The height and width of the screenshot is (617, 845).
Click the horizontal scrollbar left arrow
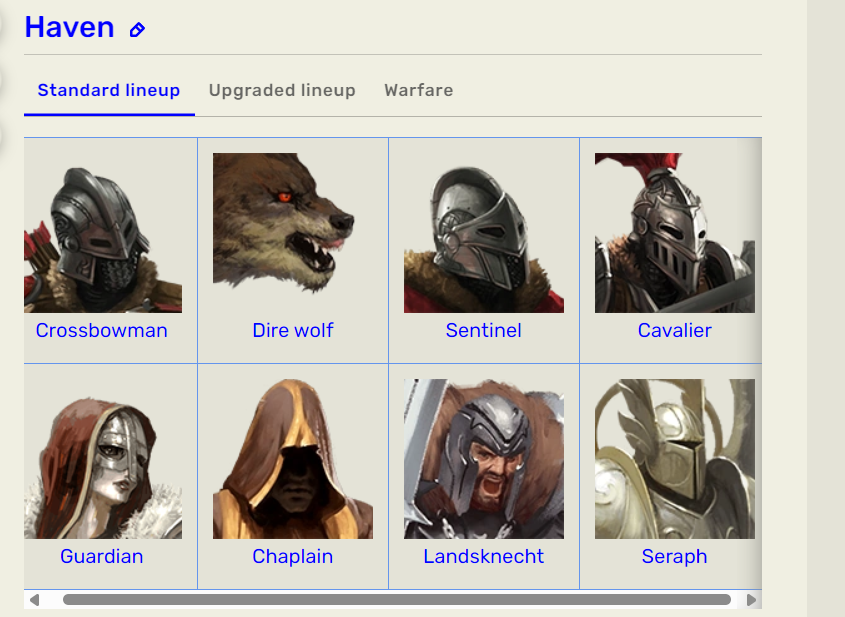(x=34, y=600)
